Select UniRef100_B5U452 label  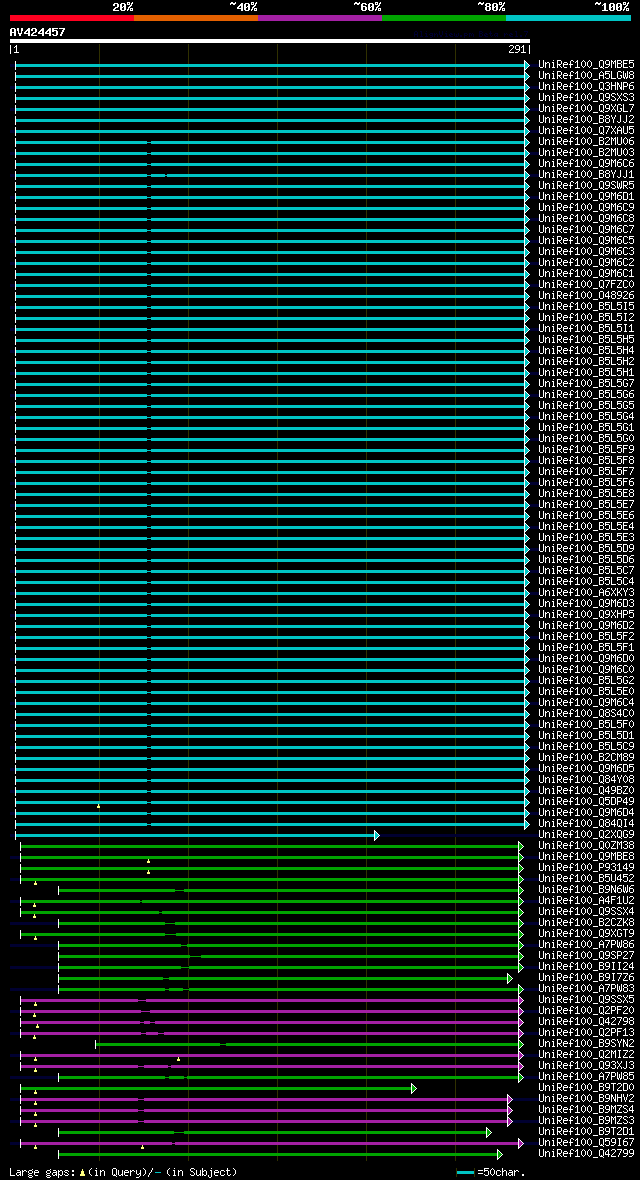pyautogui.click(x=587, y=877)
